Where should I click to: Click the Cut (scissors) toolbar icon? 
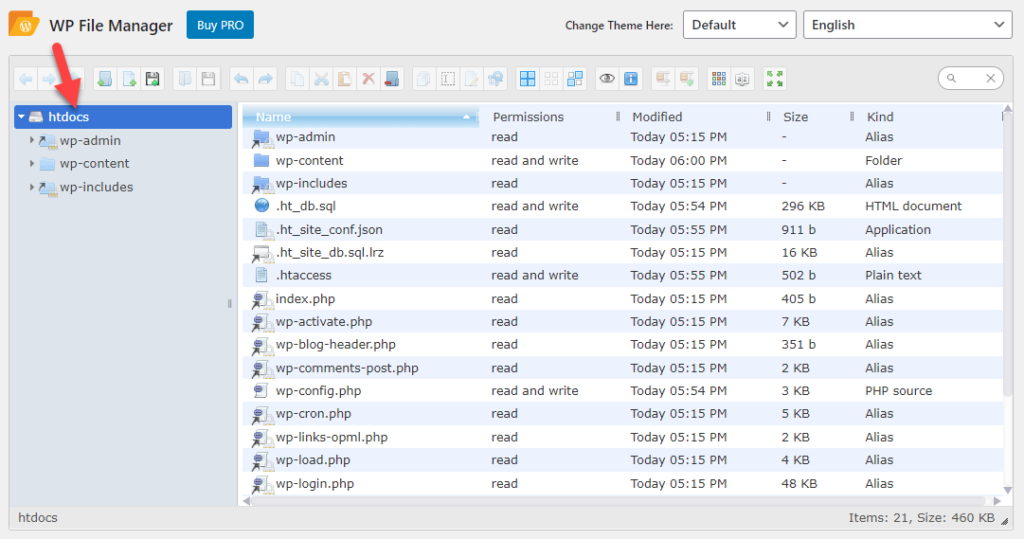[x=321, y=79]
